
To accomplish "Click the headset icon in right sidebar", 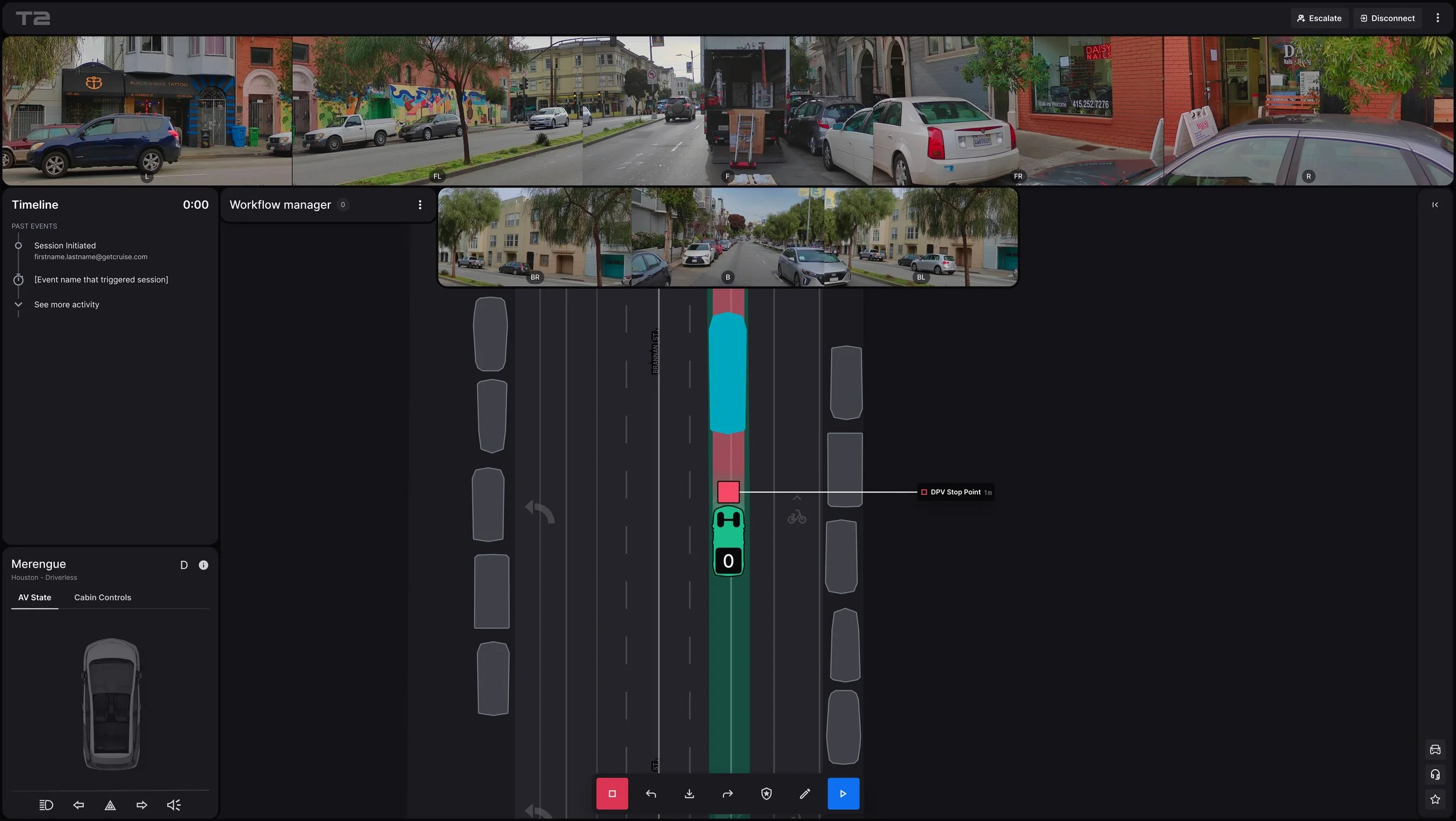I will tap(1435, 775).
